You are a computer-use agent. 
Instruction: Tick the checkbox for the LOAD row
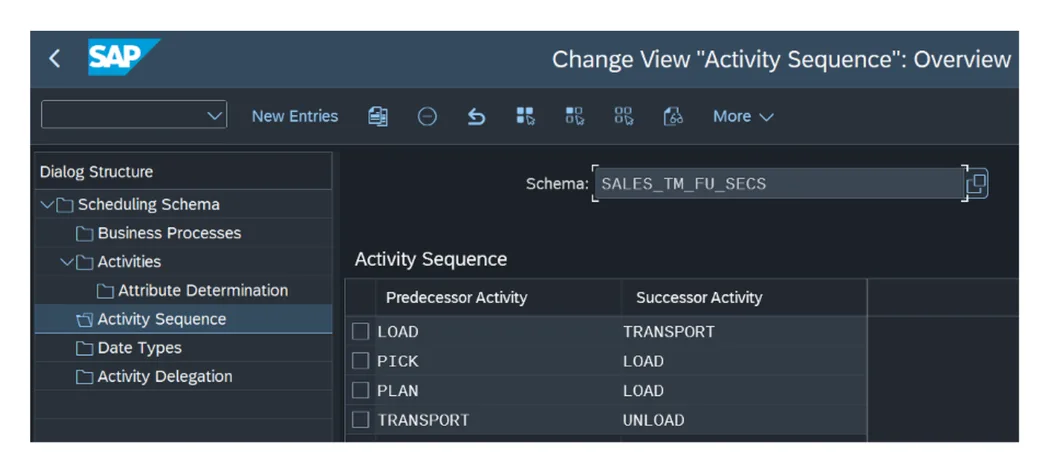point(360,331)
